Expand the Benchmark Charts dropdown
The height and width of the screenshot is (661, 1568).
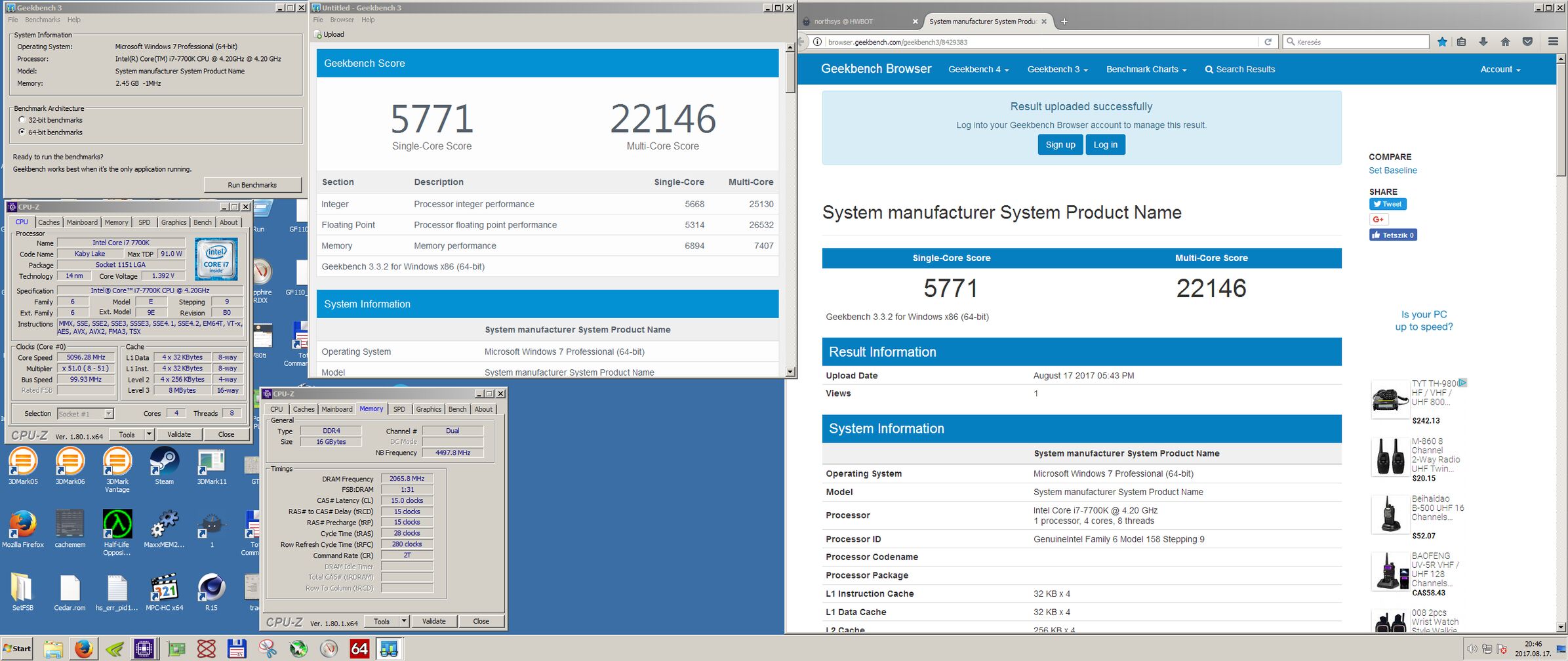click(x=1146, y=70)
